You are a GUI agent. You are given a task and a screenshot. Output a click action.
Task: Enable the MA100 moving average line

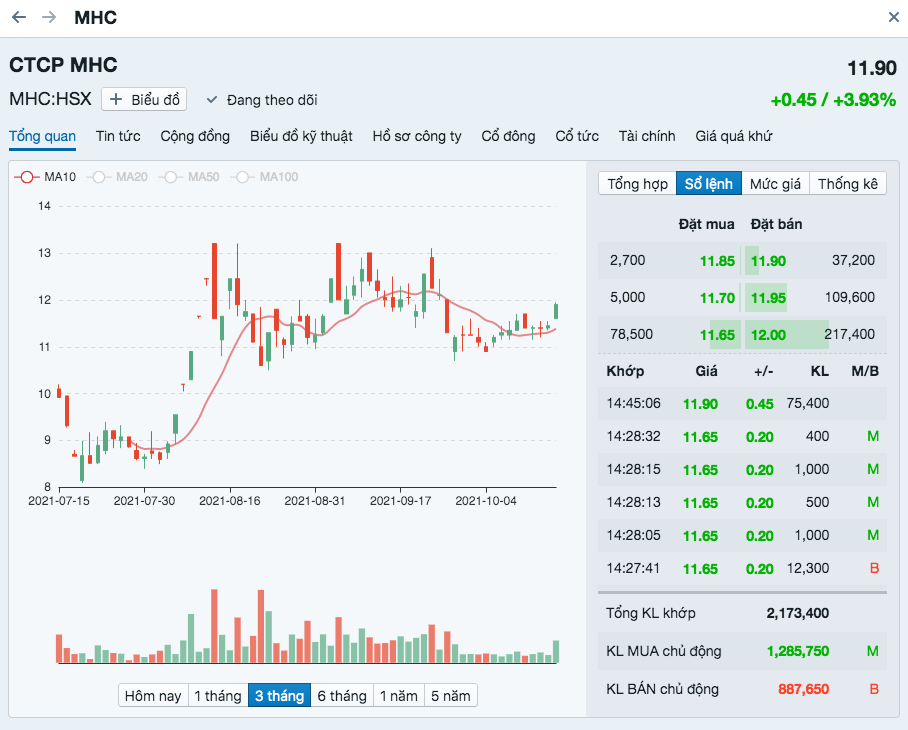(x=265, y=177)
